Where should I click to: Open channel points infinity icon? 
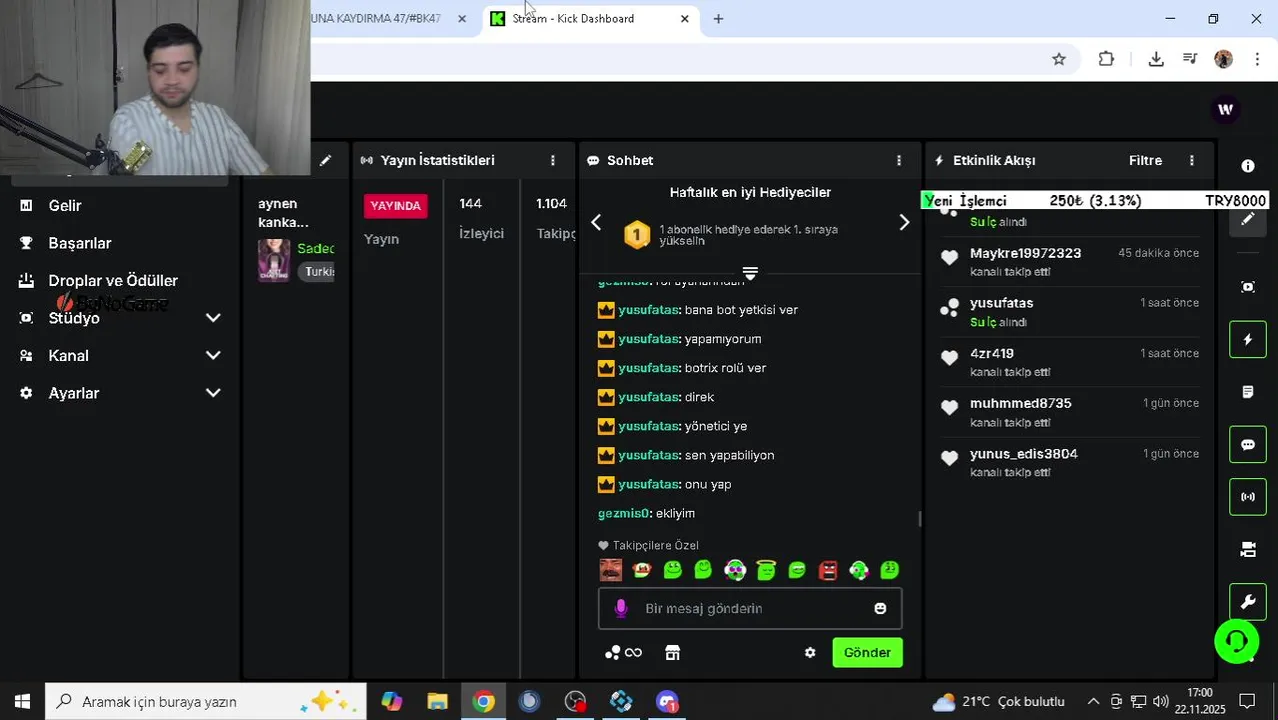(x=624, y=653)
